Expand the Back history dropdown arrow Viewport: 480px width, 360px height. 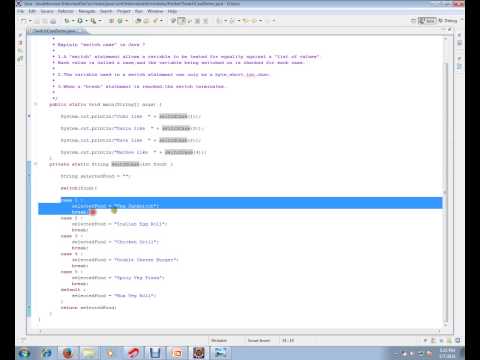pos(261,21)
